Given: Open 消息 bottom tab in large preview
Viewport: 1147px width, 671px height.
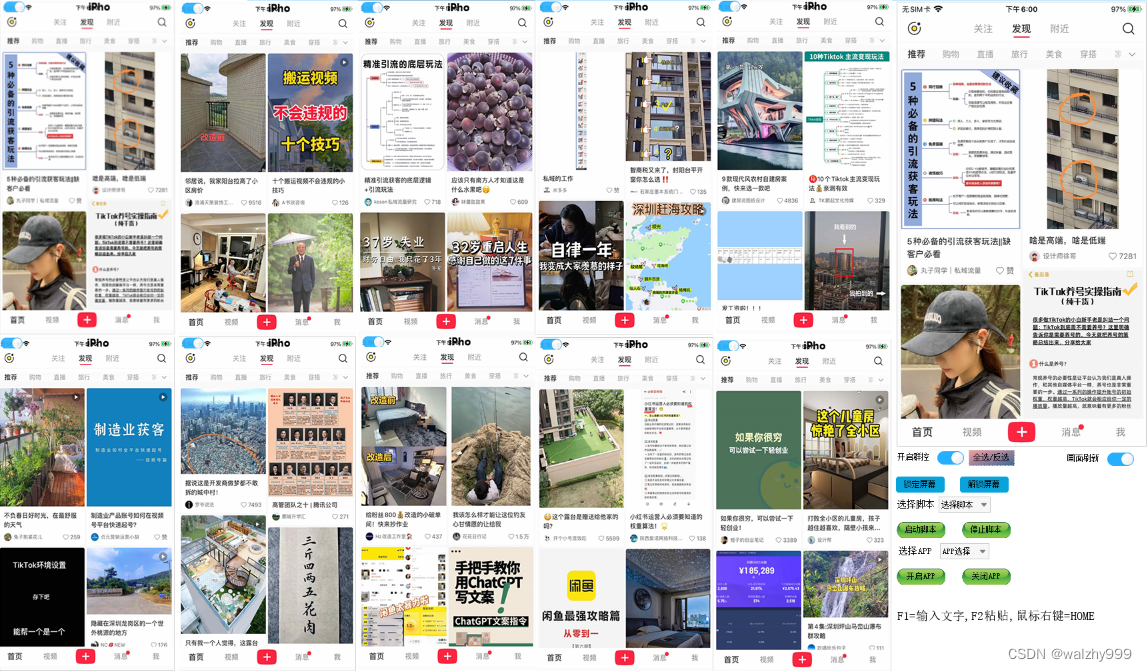Looking at the screenshot, I should click(1071, 432).
